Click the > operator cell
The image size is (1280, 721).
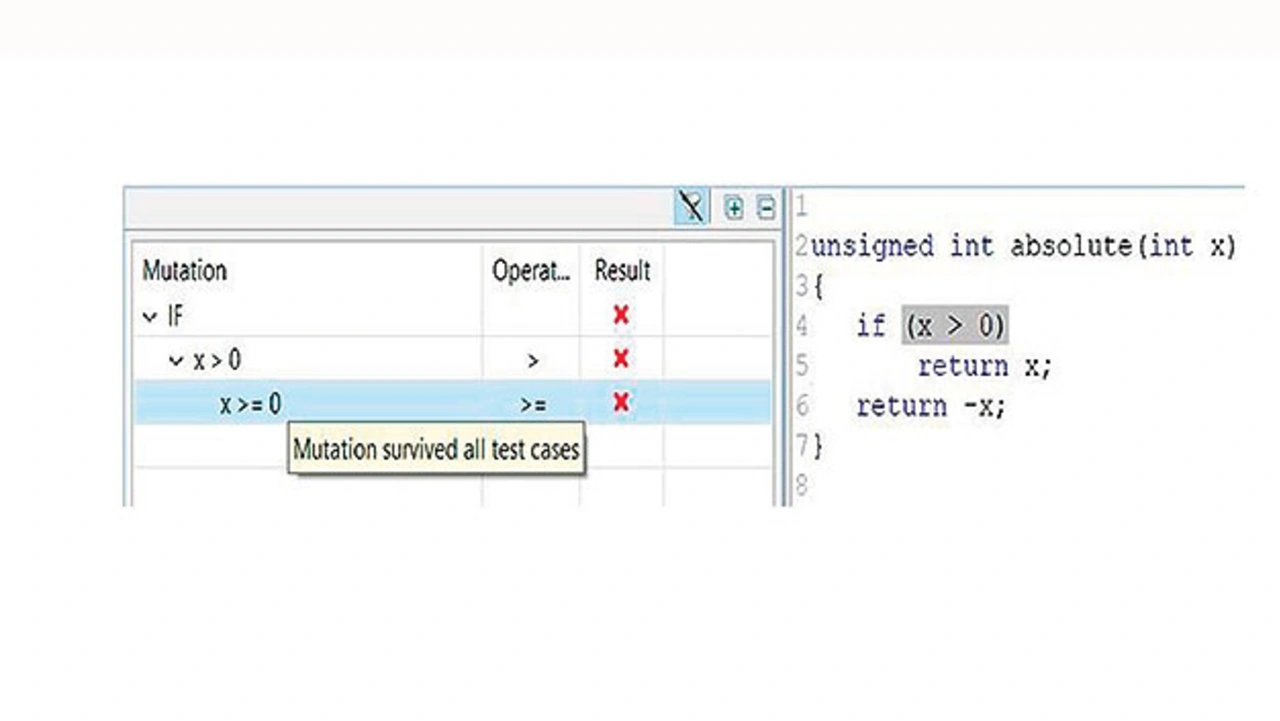[x=532, y=360]
